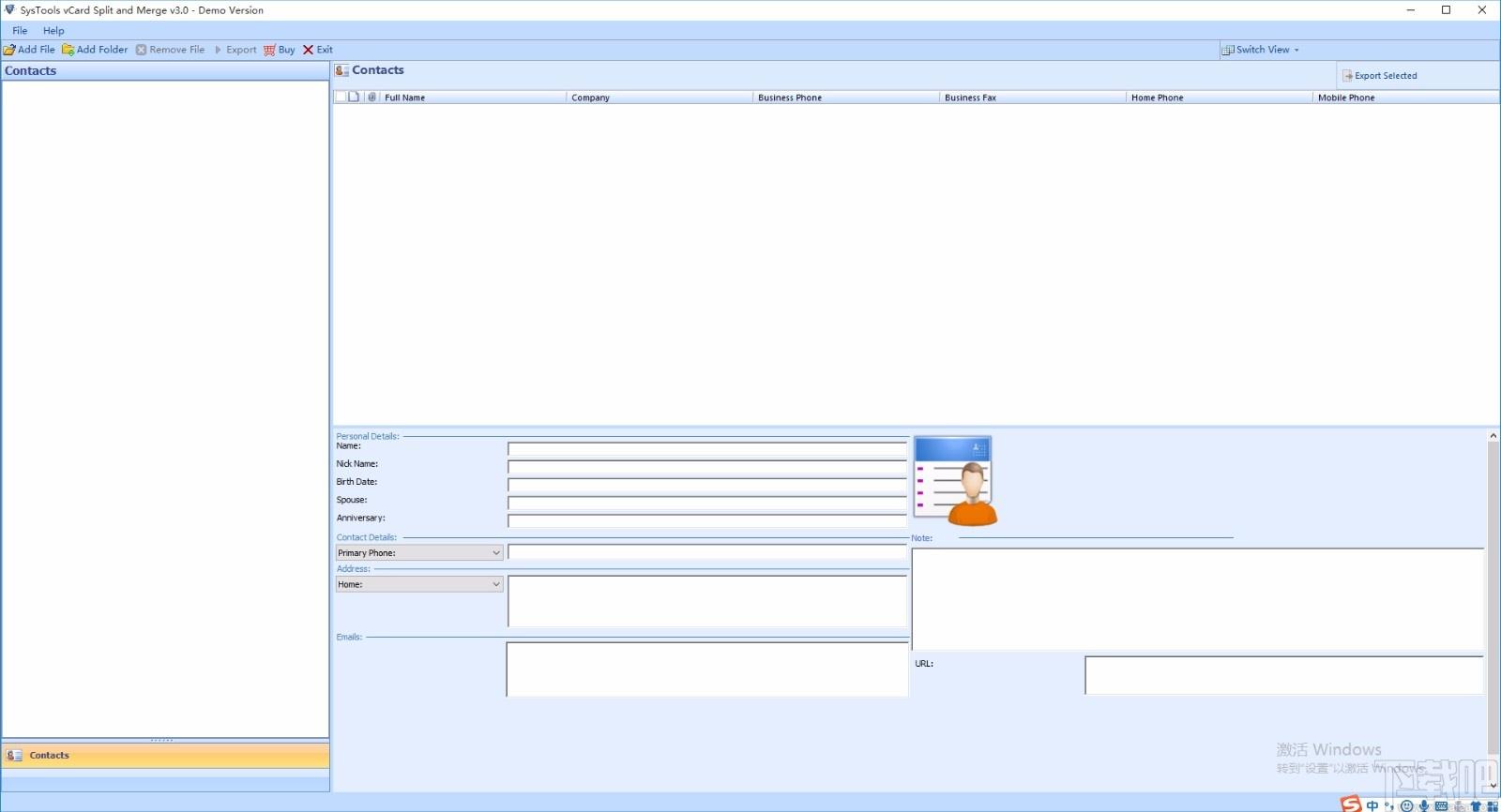
Task: Click the Add File toolbar icon
Action: click(9, 50)
